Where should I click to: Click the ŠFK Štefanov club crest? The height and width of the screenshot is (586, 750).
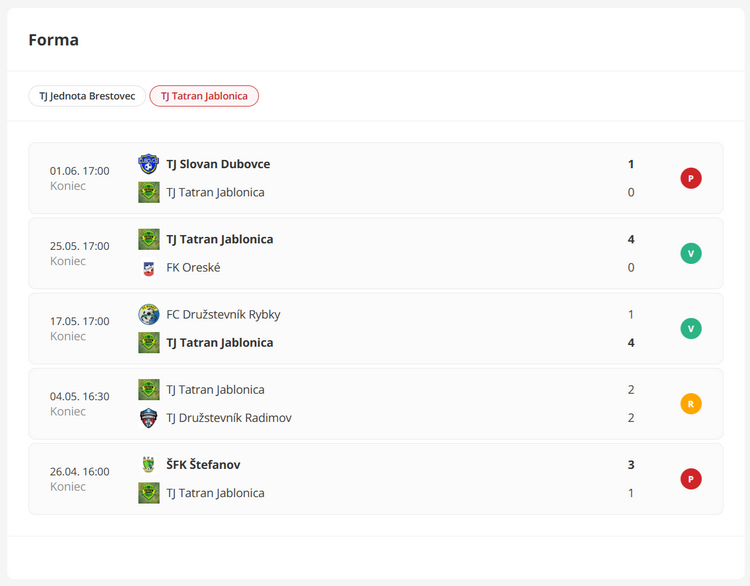(149, 465)
